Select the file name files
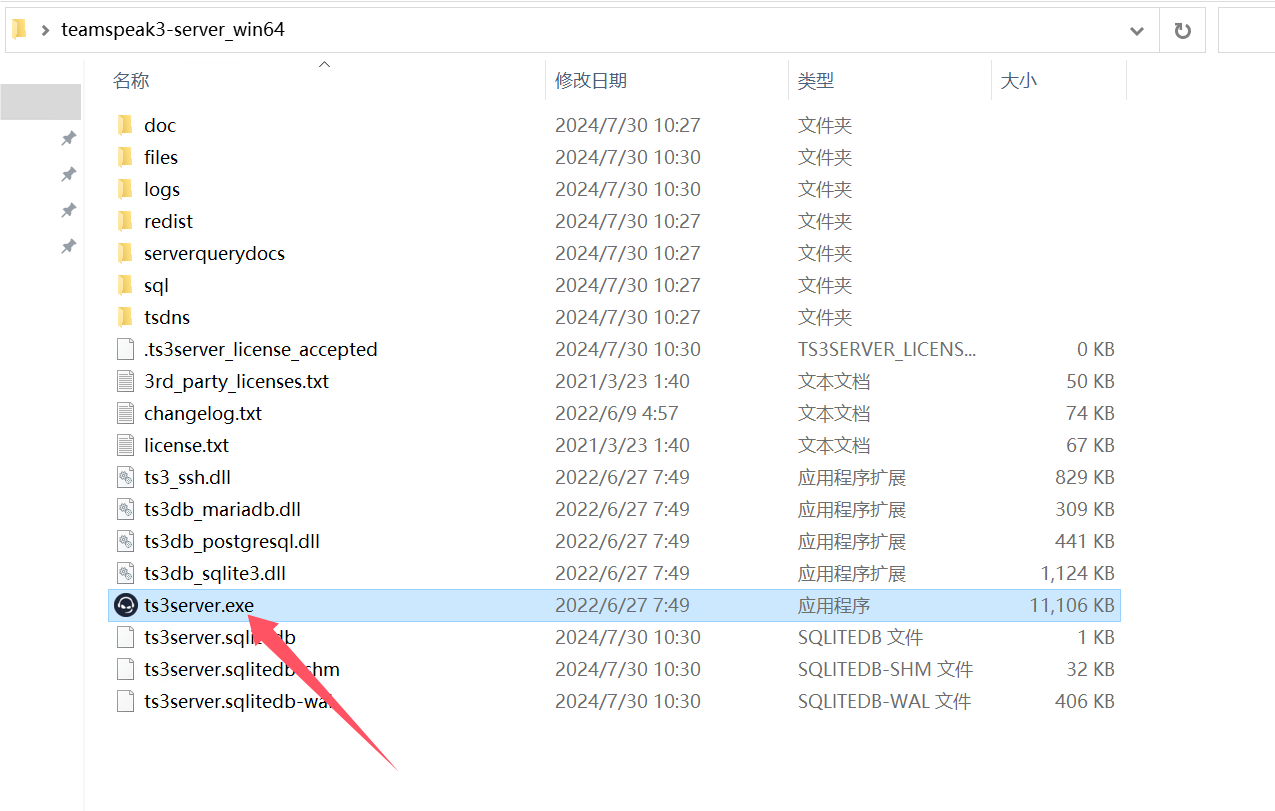Screen dimensions: 1275x811 tap(161, 157)
